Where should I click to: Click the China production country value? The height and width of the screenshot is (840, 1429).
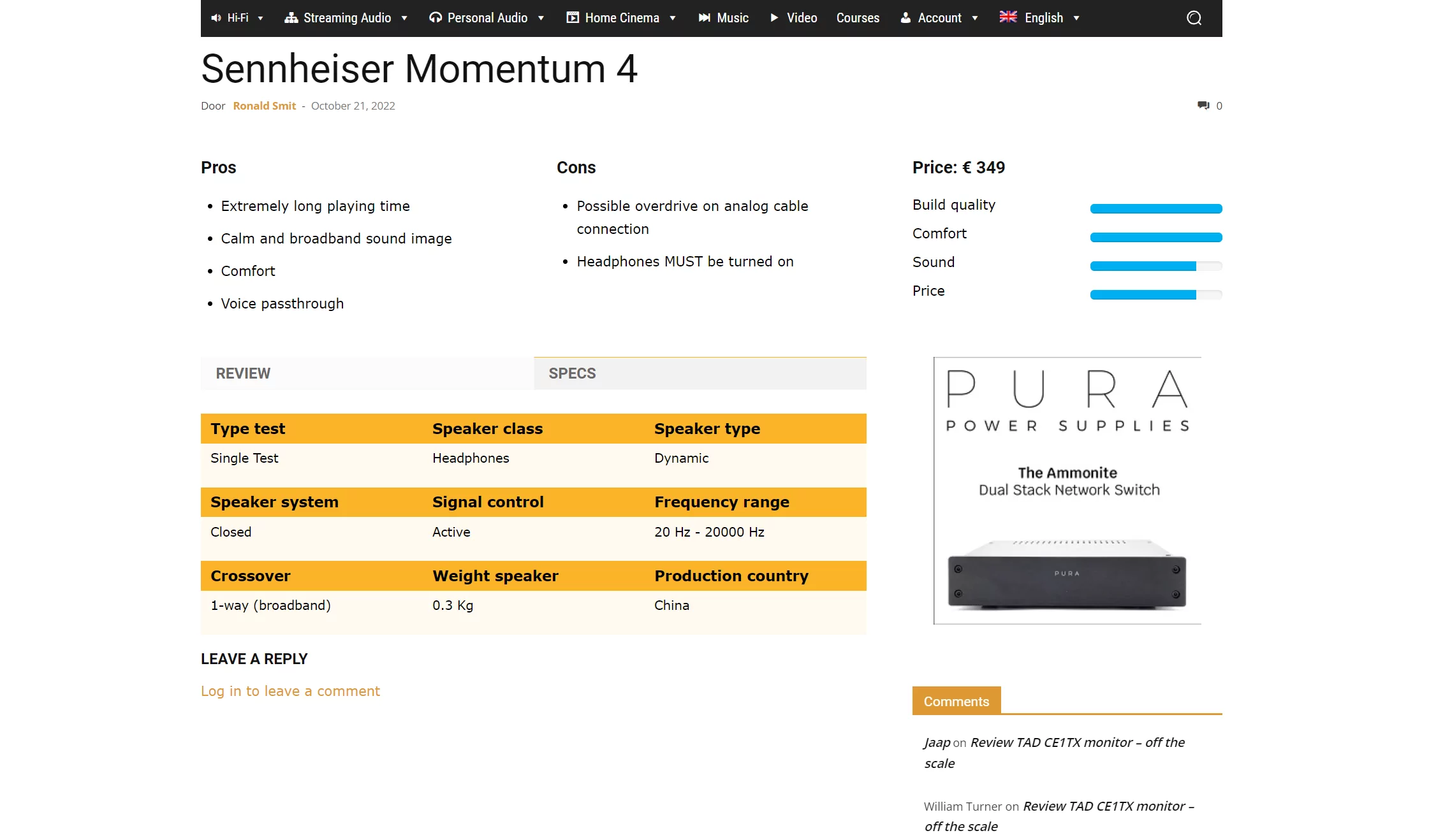(671, 605)
